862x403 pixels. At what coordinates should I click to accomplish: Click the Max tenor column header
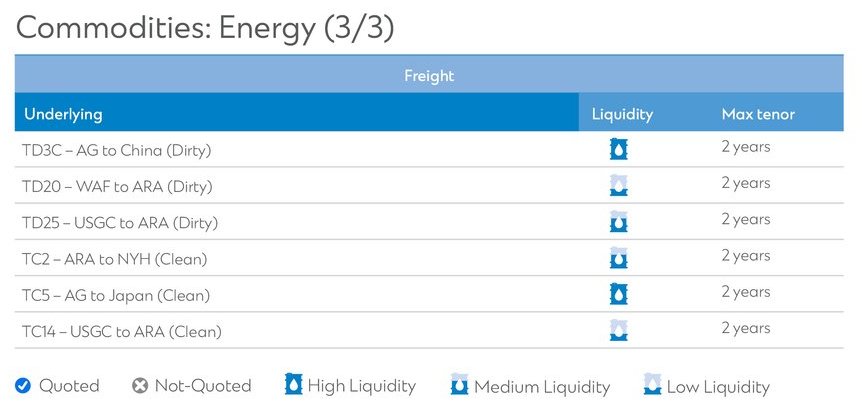(758, 114)
